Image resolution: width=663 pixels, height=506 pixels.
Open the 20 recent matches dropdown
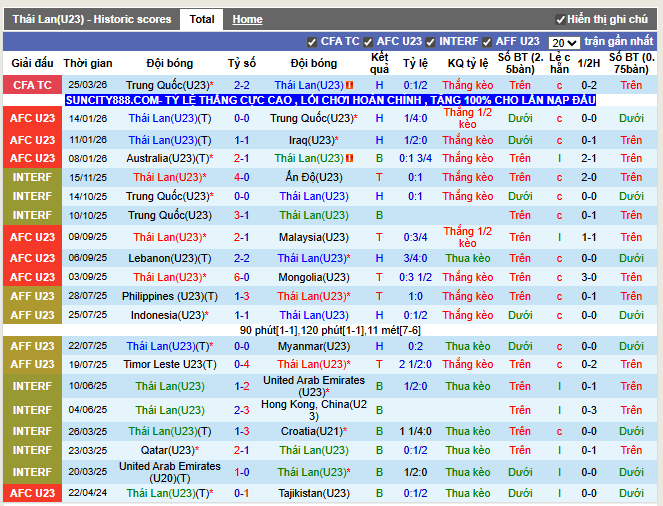(x=564, y=43)
